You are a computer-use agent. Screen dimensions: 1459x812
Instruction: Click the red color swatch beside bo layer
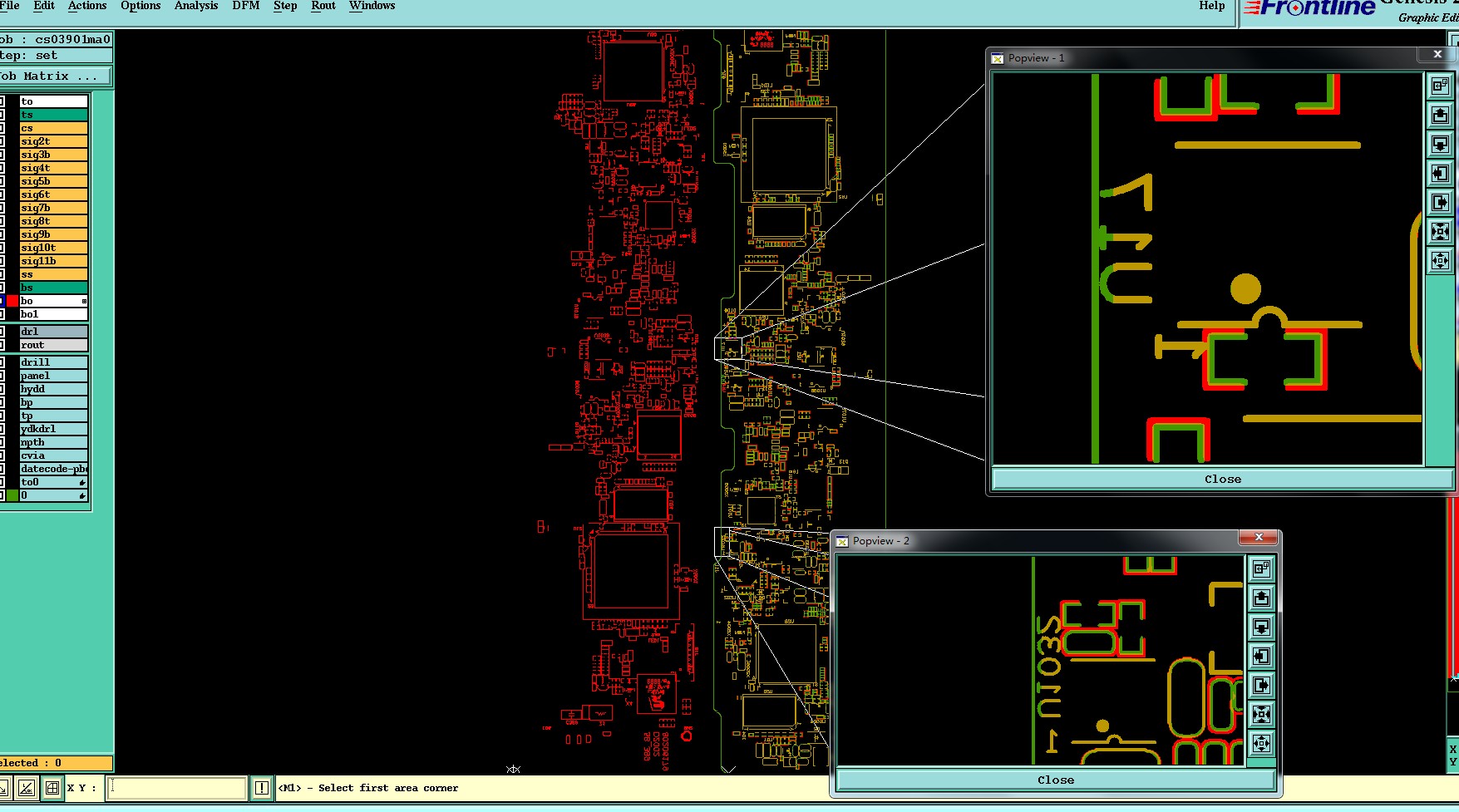pyautogui.click(x=12, y=301)
